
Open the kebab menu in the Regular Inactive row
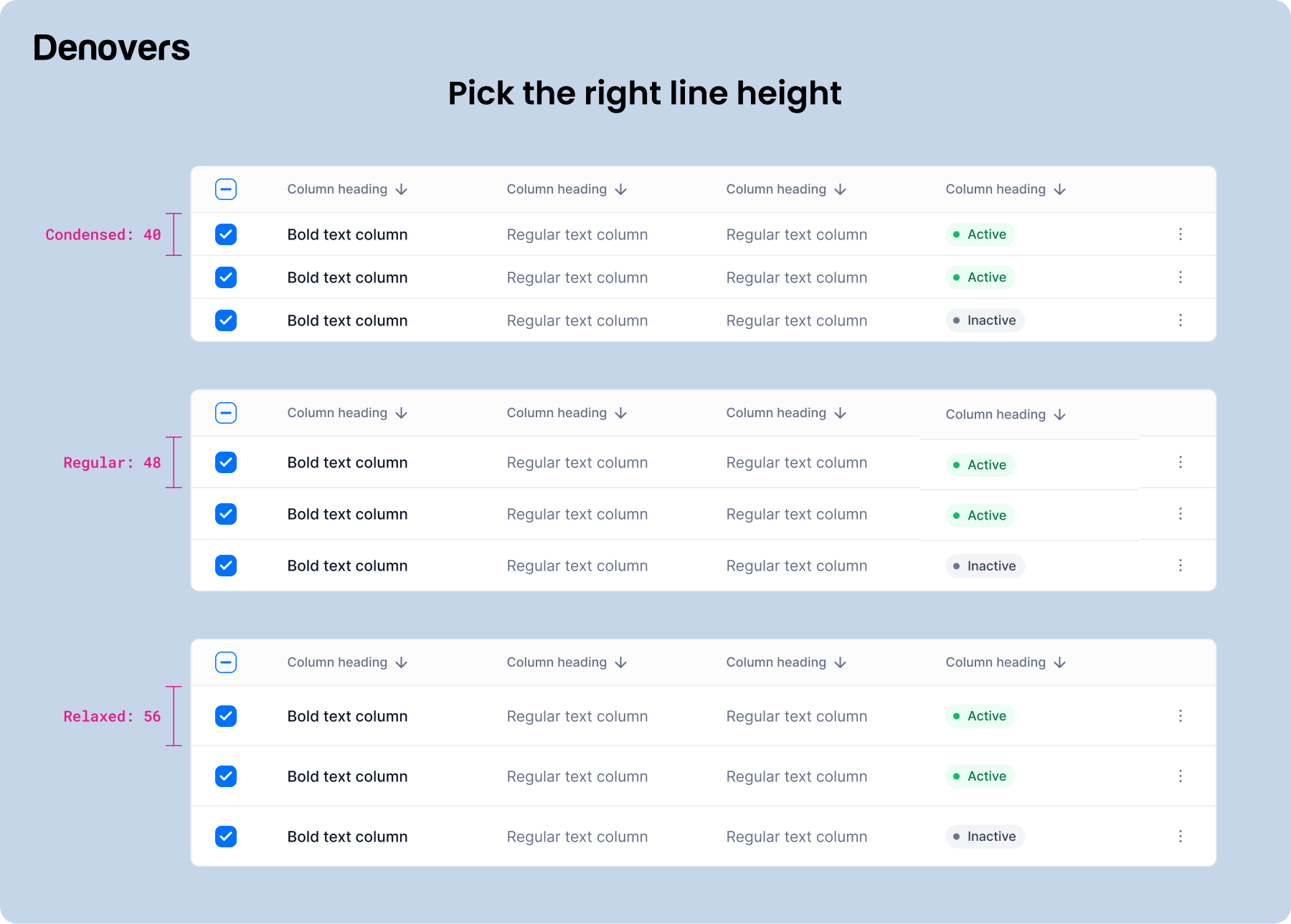[x=1180, y=566]
